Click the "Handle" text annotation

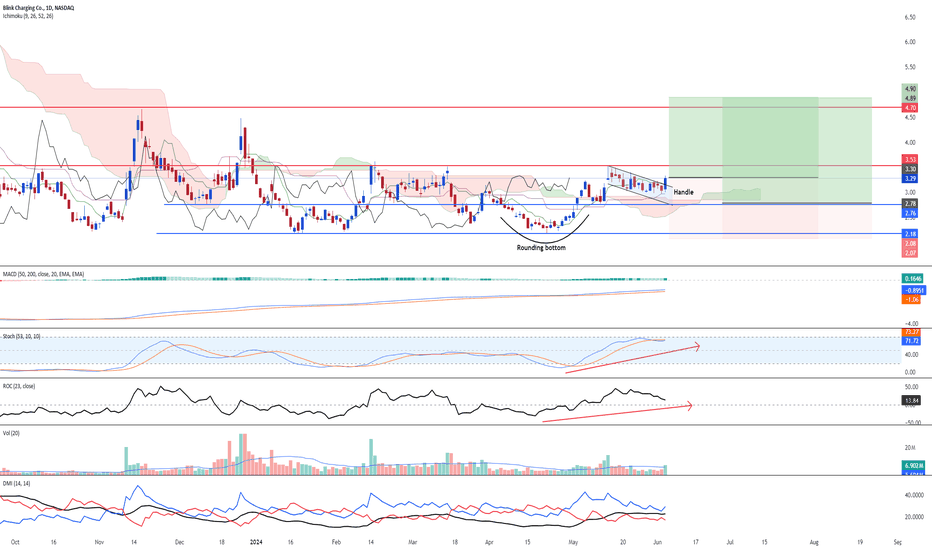tap(684, 192)
